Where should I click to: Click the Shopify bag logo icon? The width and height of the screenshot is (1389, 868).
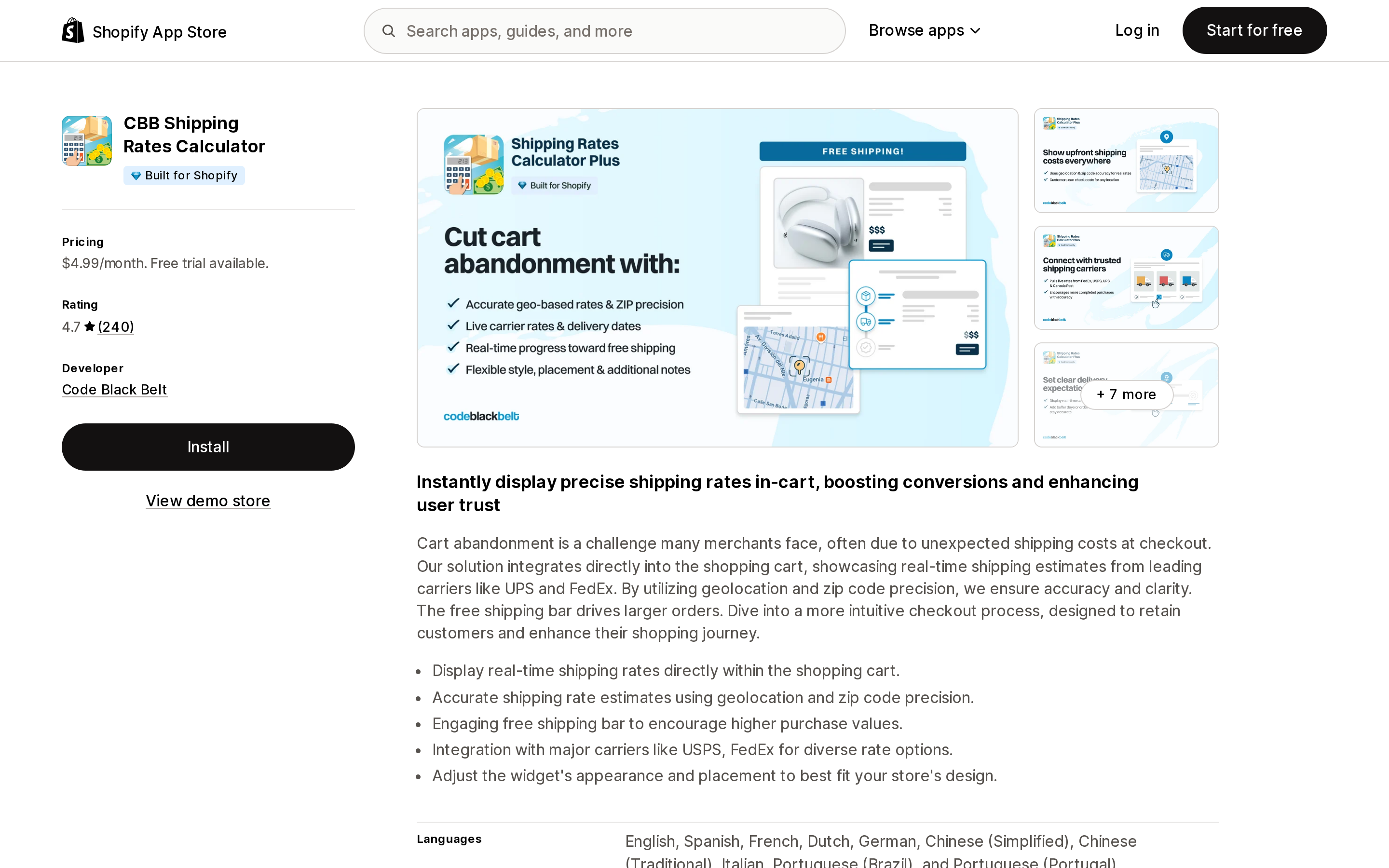(x=73, y=30)
